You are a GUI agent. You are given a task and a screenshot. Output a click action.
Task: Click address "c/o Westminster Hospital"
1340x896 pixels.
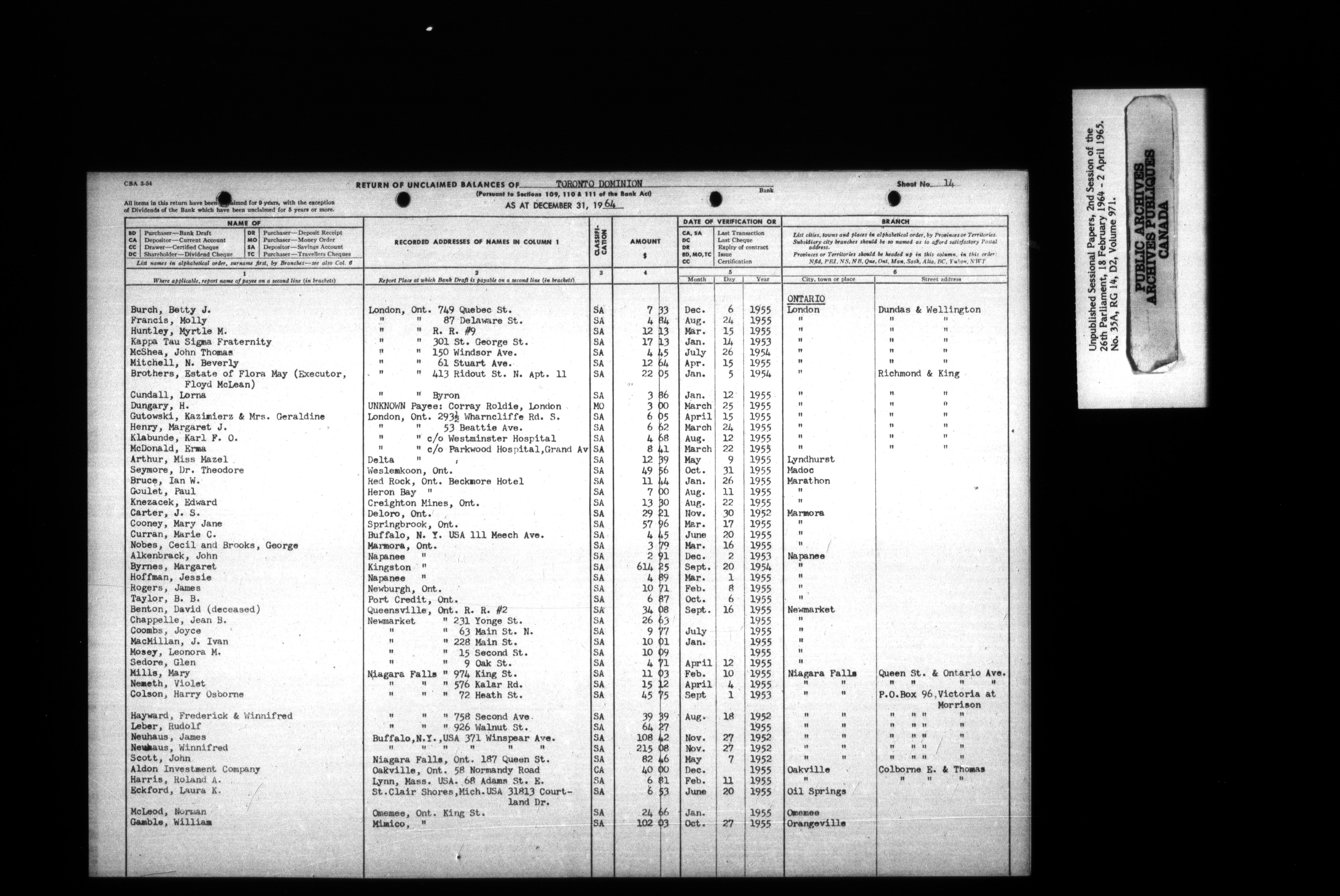click(x=491, y=438)
